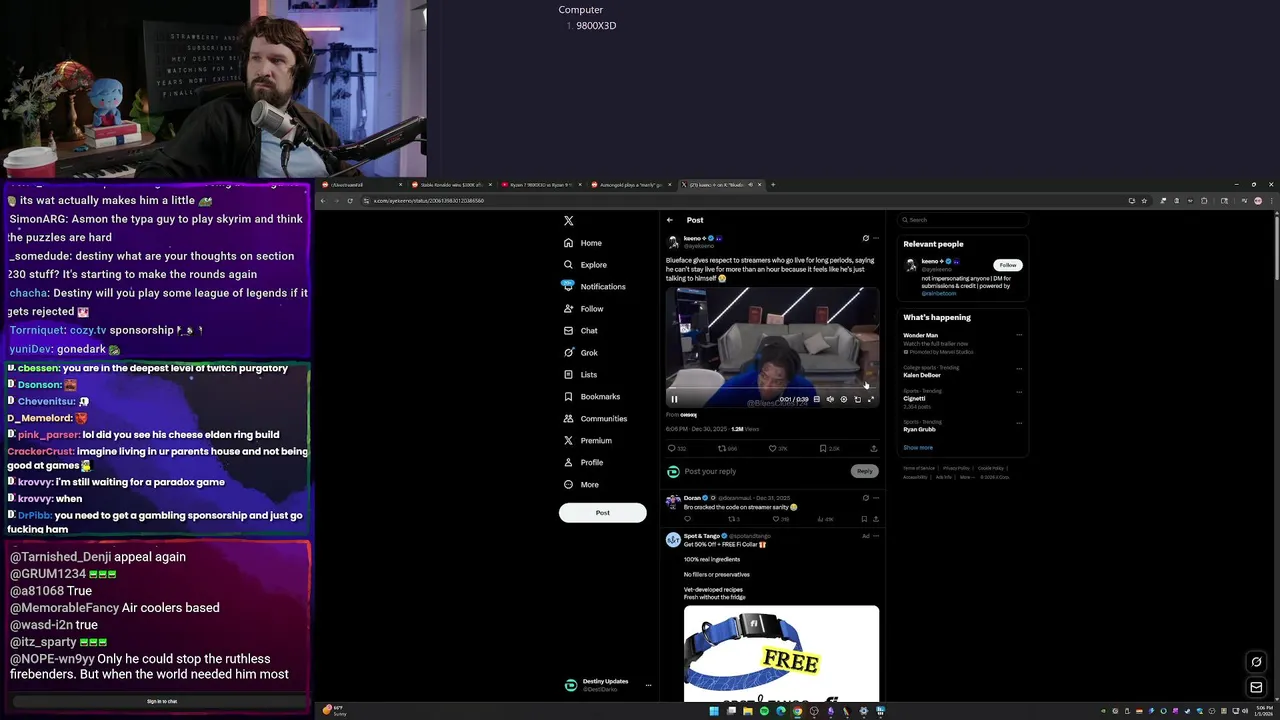1280x720 pixels.
Task: Click the X logo above Home
Action: coord(568,221)
